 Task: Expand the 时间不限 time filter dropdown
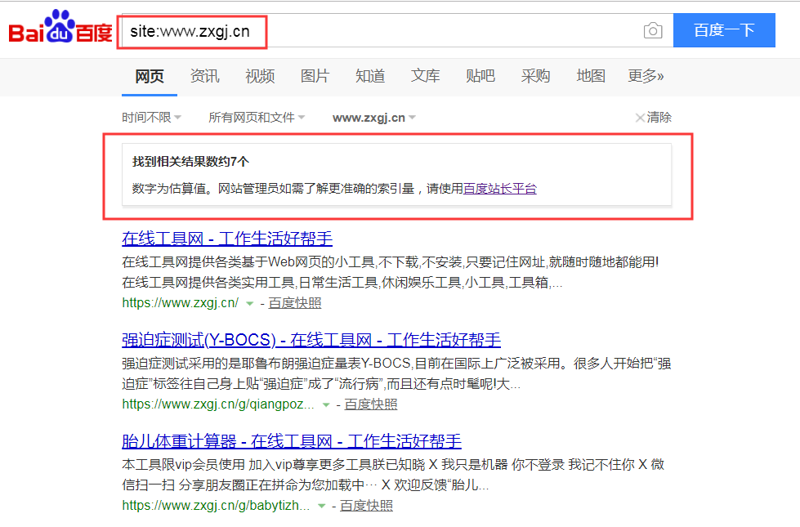point(152,118)
